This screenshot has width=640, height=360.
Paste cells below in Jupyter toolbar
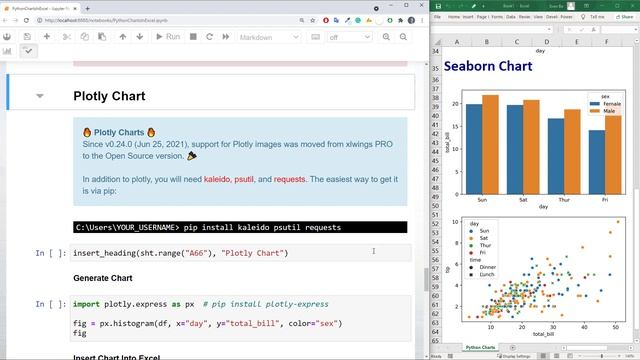[102, 37]
